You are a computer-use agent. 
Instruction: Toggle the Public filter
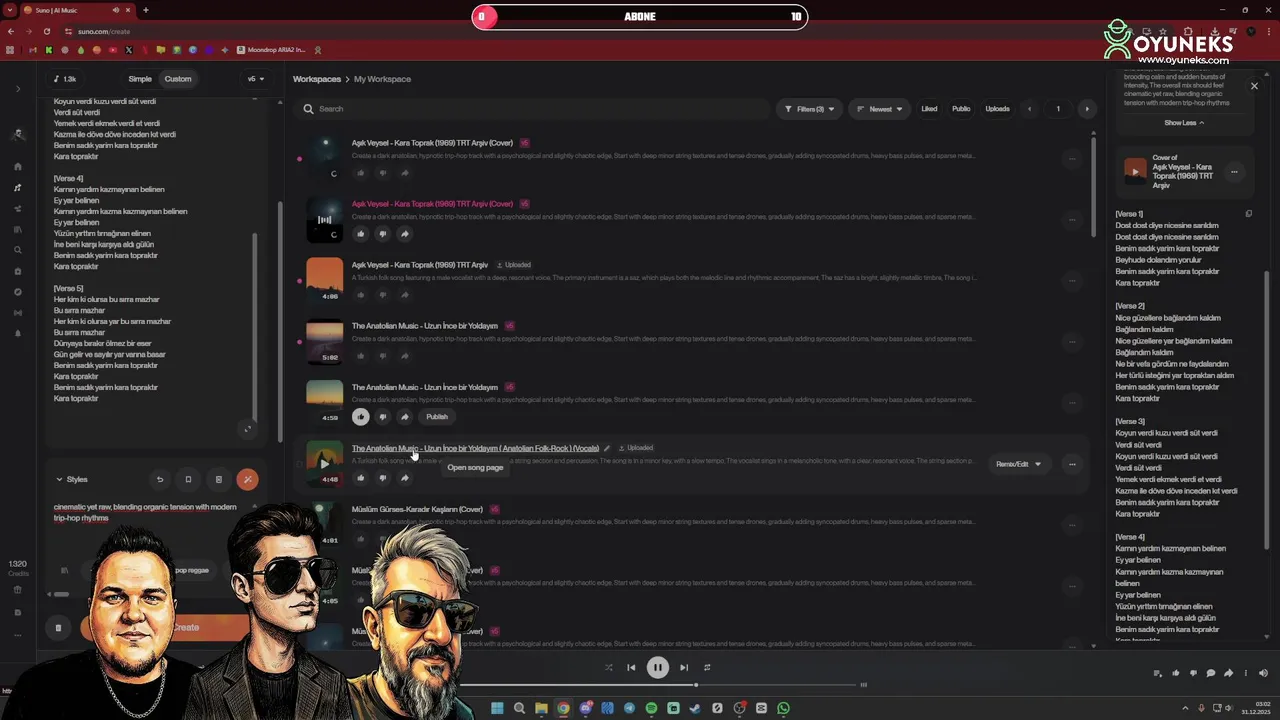point(961,109)
